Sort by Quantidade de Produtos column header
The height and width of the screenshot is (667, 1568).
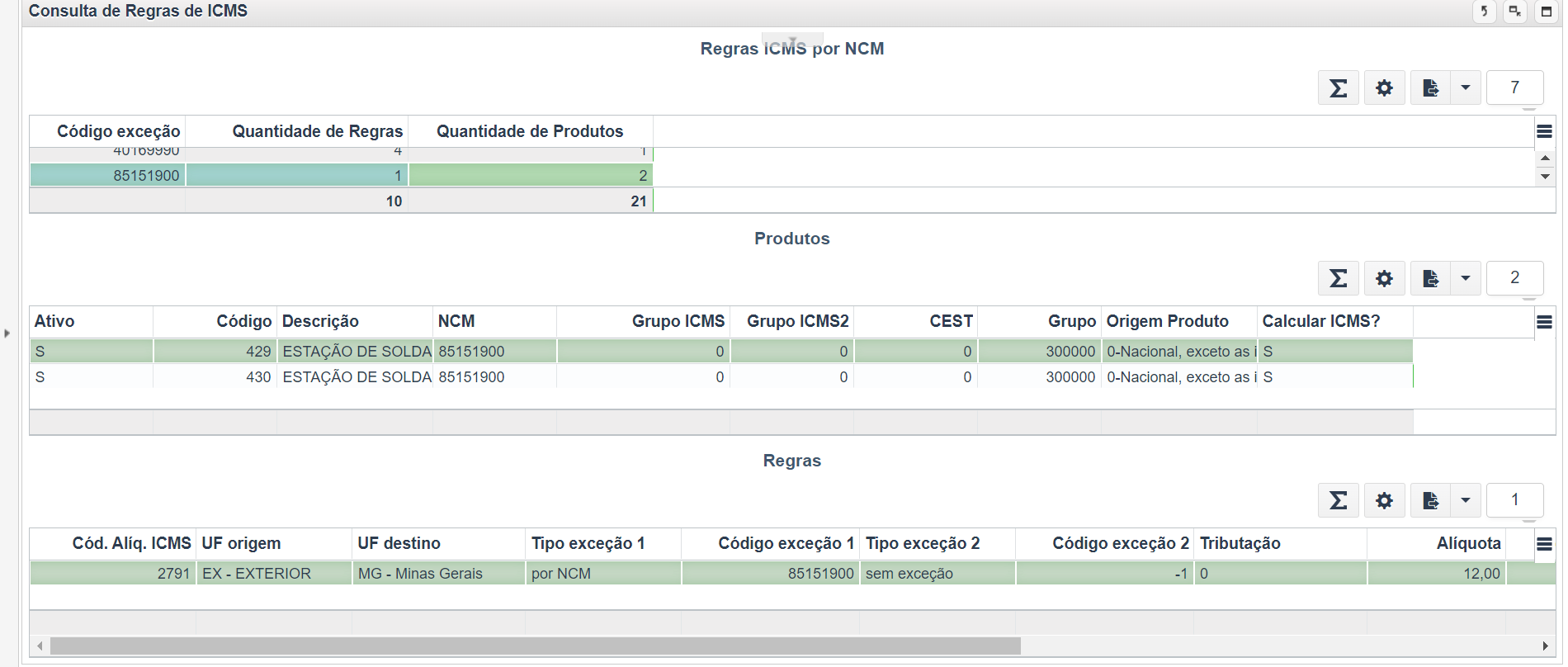(x=531, y=131)
